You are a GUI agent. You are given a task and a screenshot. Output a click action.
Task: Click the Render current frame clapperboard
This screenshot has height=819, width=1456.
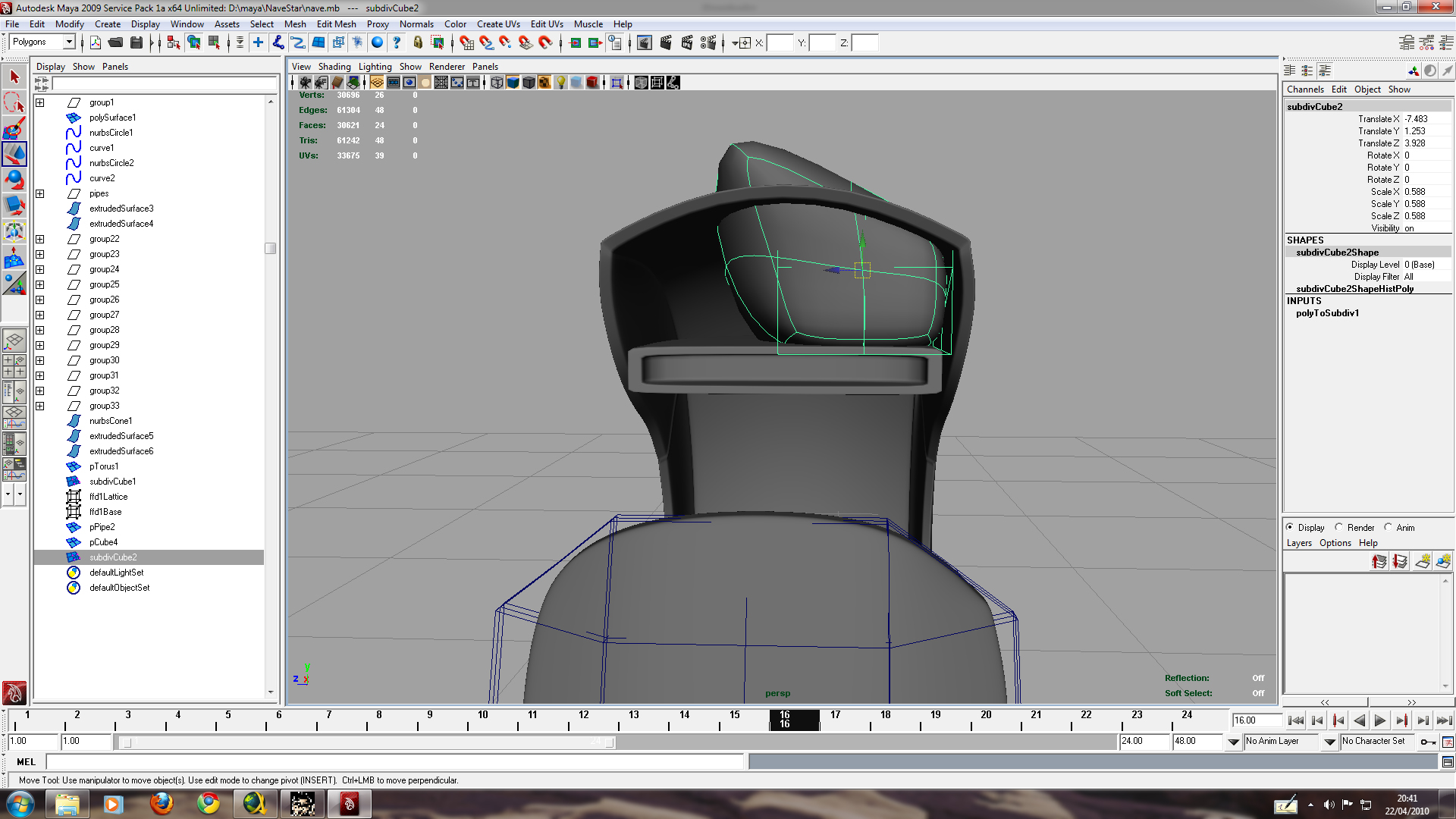pyautogui.click(x=666, y=42)
